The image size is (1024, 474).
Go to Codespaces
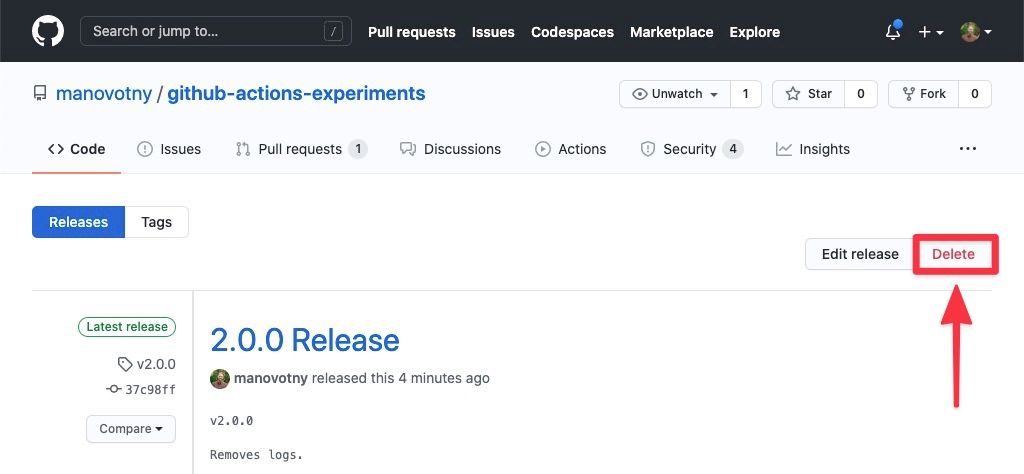[572, 32]
